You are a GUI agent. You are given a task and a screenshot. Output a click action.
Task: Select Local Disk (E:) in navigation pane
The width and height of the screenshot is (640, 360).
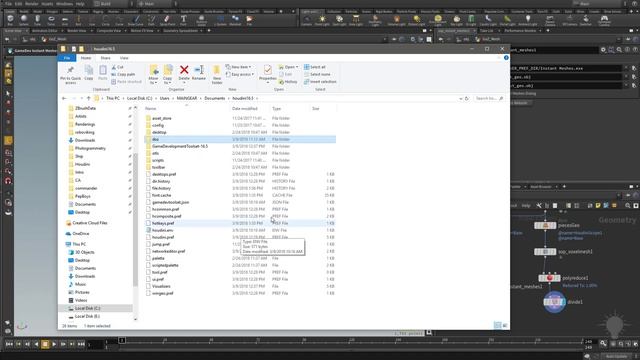(87, 316)
